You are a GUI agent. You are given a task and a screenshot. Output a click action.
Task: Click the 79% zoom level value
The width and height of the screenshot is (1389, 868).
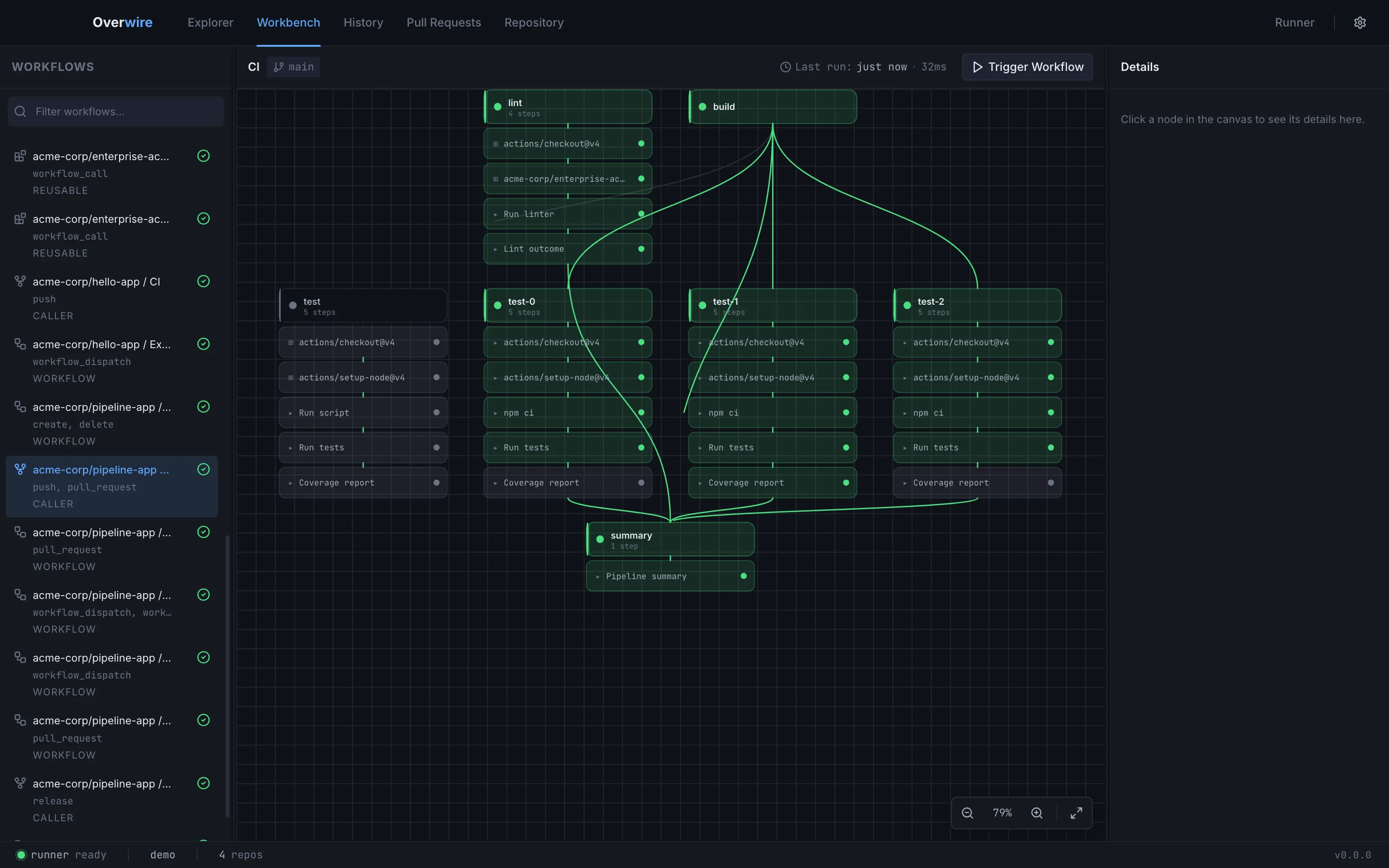1002,813
